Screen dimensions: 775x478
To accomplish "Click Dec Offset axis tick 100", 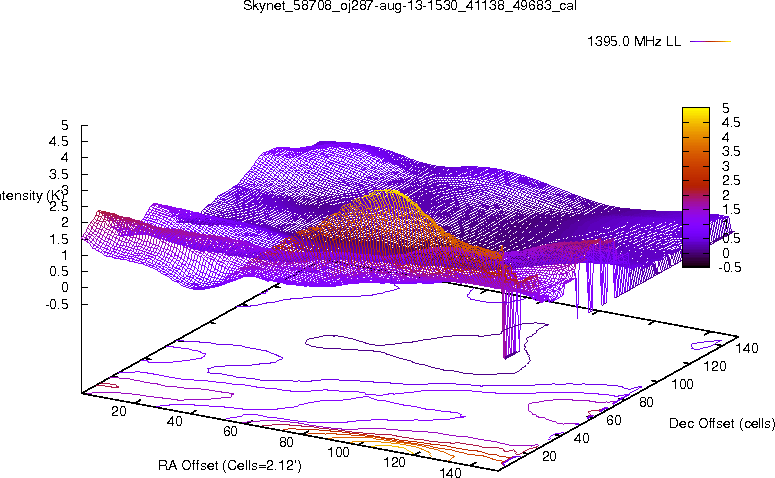I will pyautogui.click(x=682, y=384).
